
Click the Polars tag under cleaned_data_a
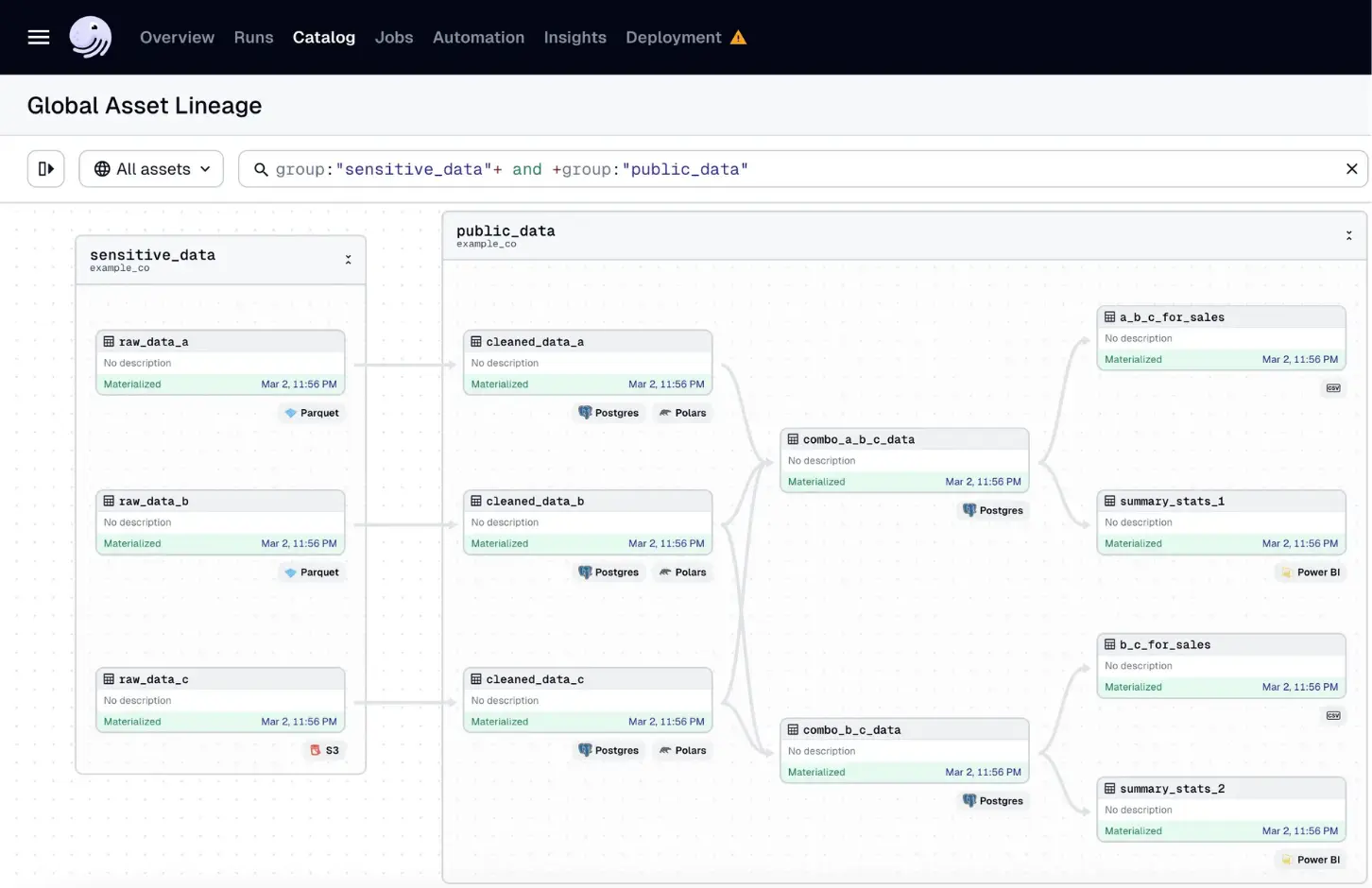click(x=682, y=413)
